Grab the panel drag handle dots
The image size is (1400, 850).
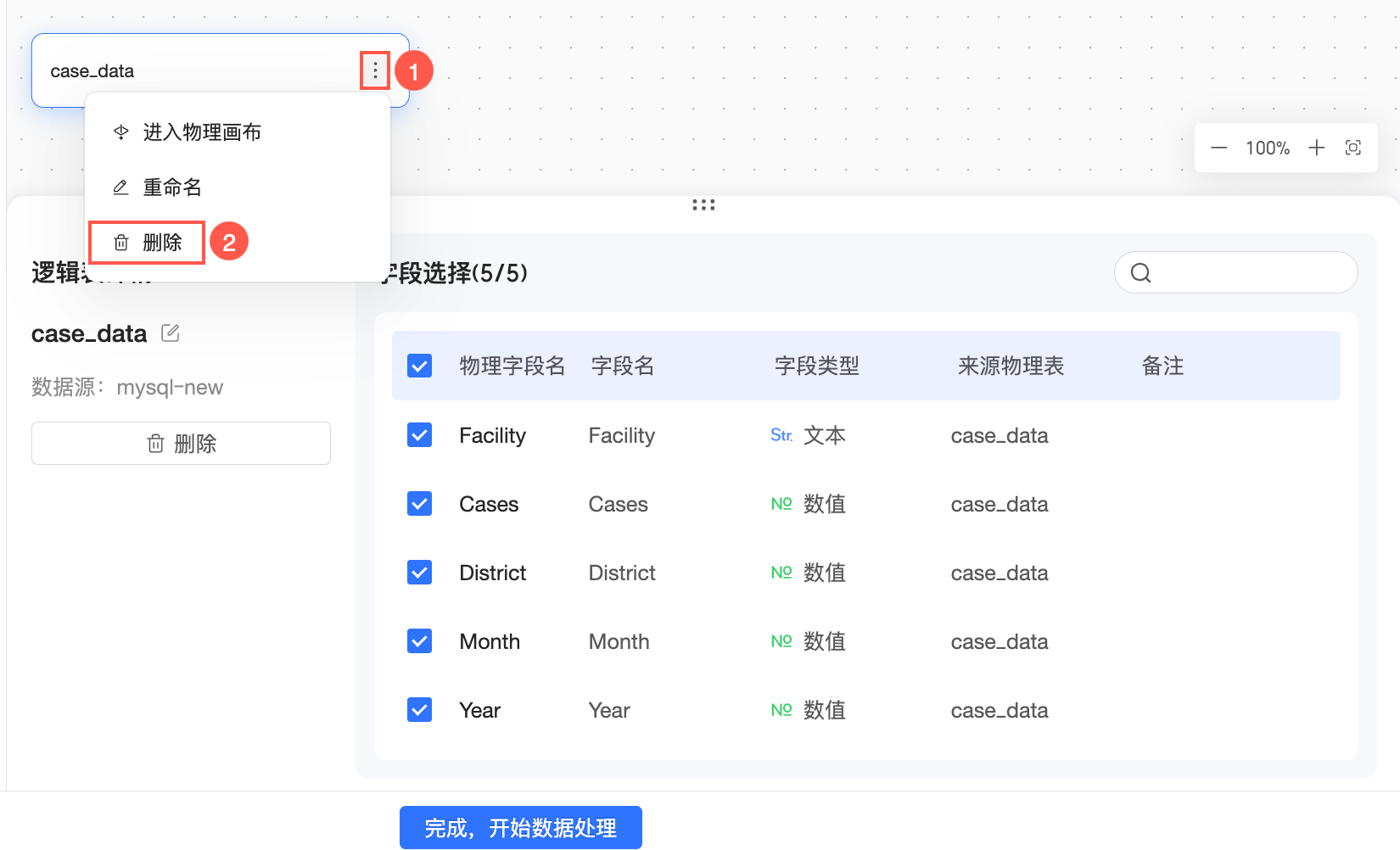(703, 205)
